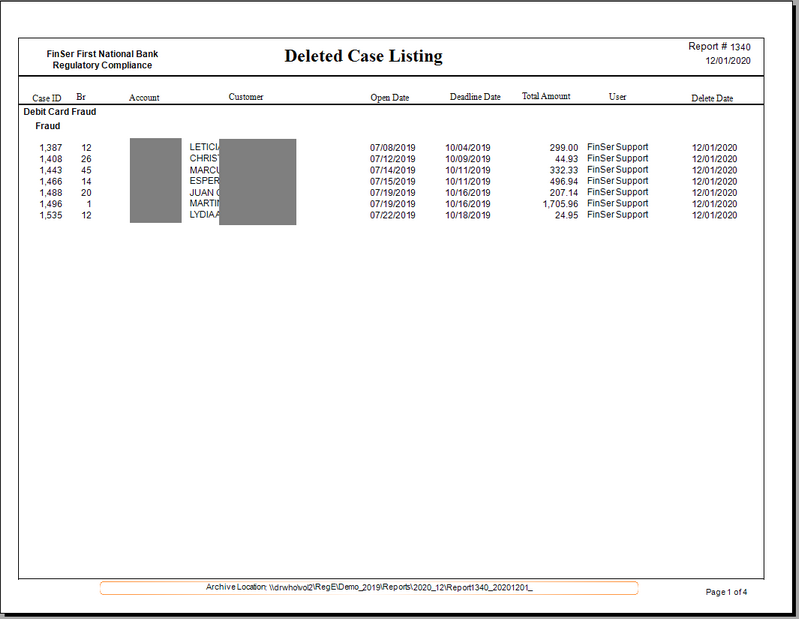Click branch 20 in case 1,488 row
This screenshot has width=799, height=619.
[86, 193]
